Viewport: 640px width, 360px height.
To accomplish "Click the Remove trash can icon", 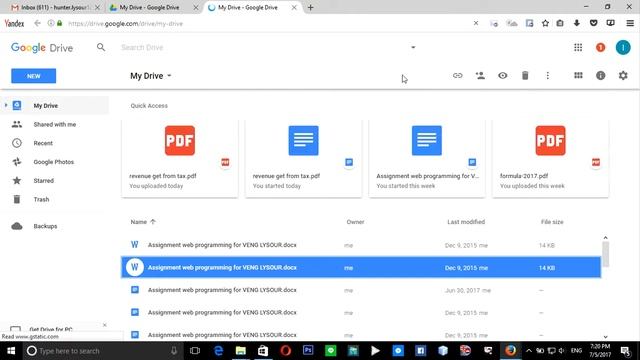I will 525,76.
